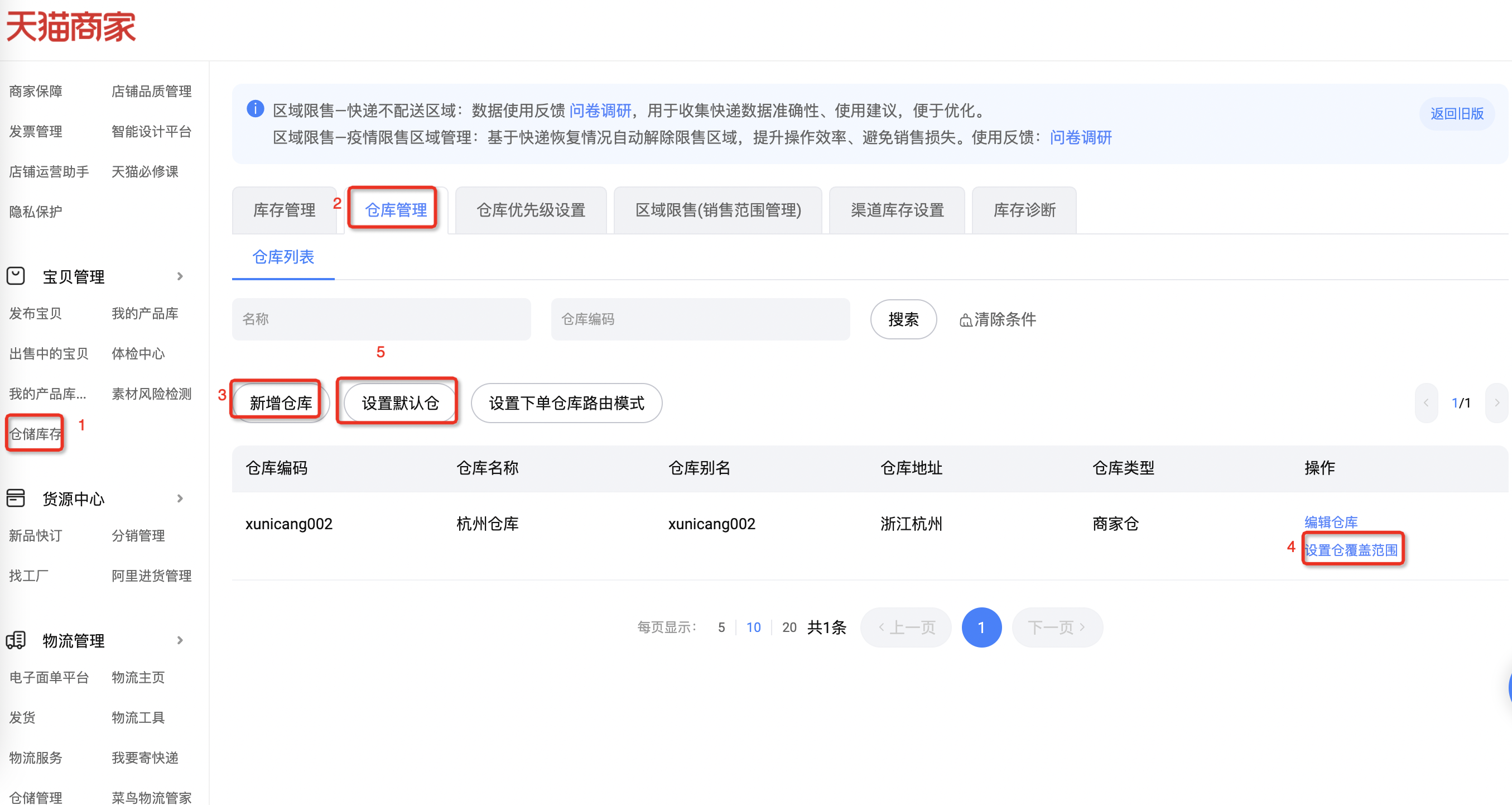1512x805 pixels.
Task: Click the blue info icon in notice banner
Action: coord(255,109)
